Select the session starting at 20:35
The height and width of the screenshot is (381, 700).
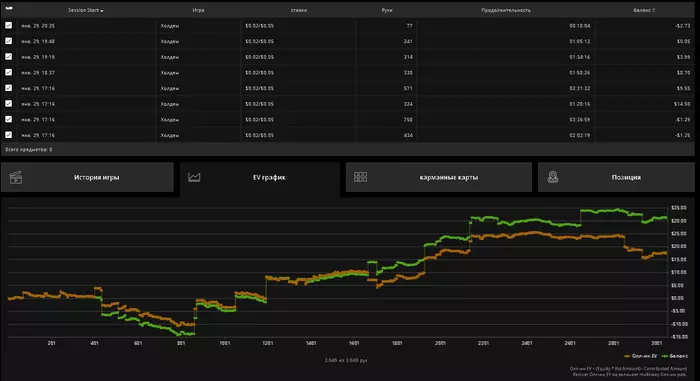coord(38,26)
